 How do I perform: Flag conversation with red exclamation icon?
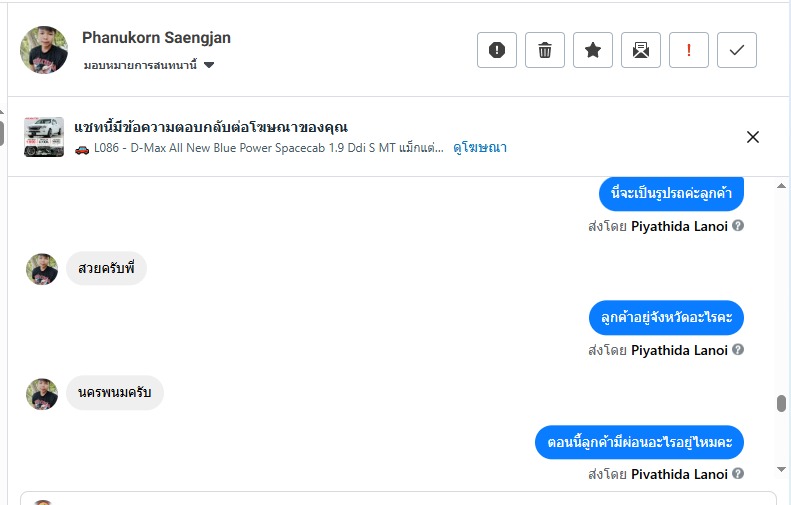pyautogui.click(x=689, y=50)
